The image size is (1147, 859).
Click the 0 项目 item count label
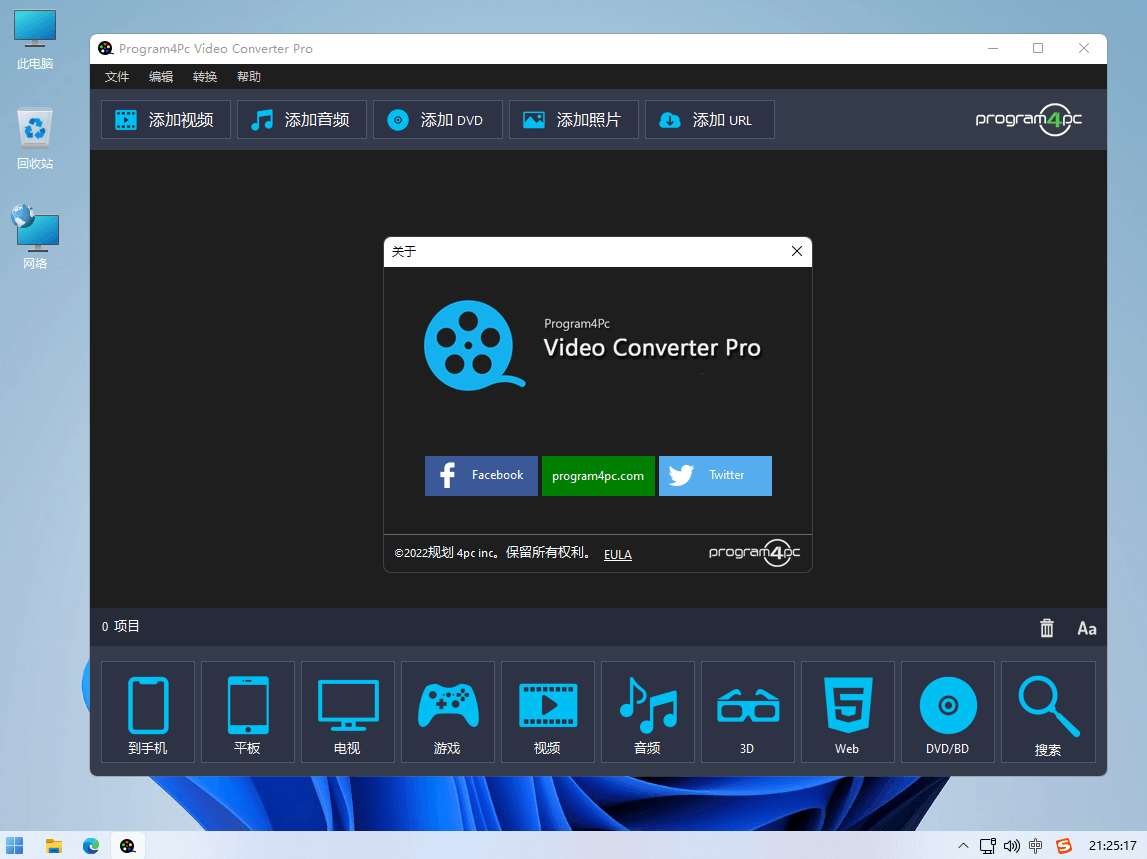pos(121,626)
